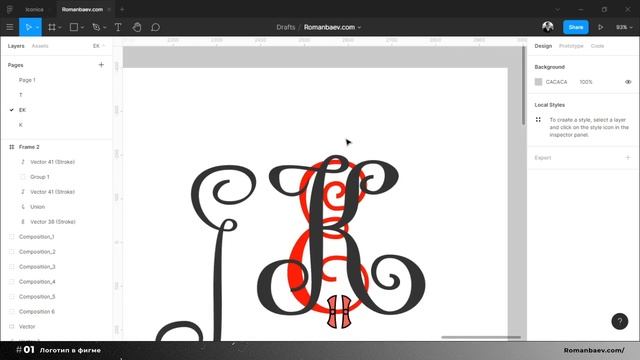Select the Move tool arrow
Image resolution: width=640 pixels, height=360 pixels.
pos(28,27)
